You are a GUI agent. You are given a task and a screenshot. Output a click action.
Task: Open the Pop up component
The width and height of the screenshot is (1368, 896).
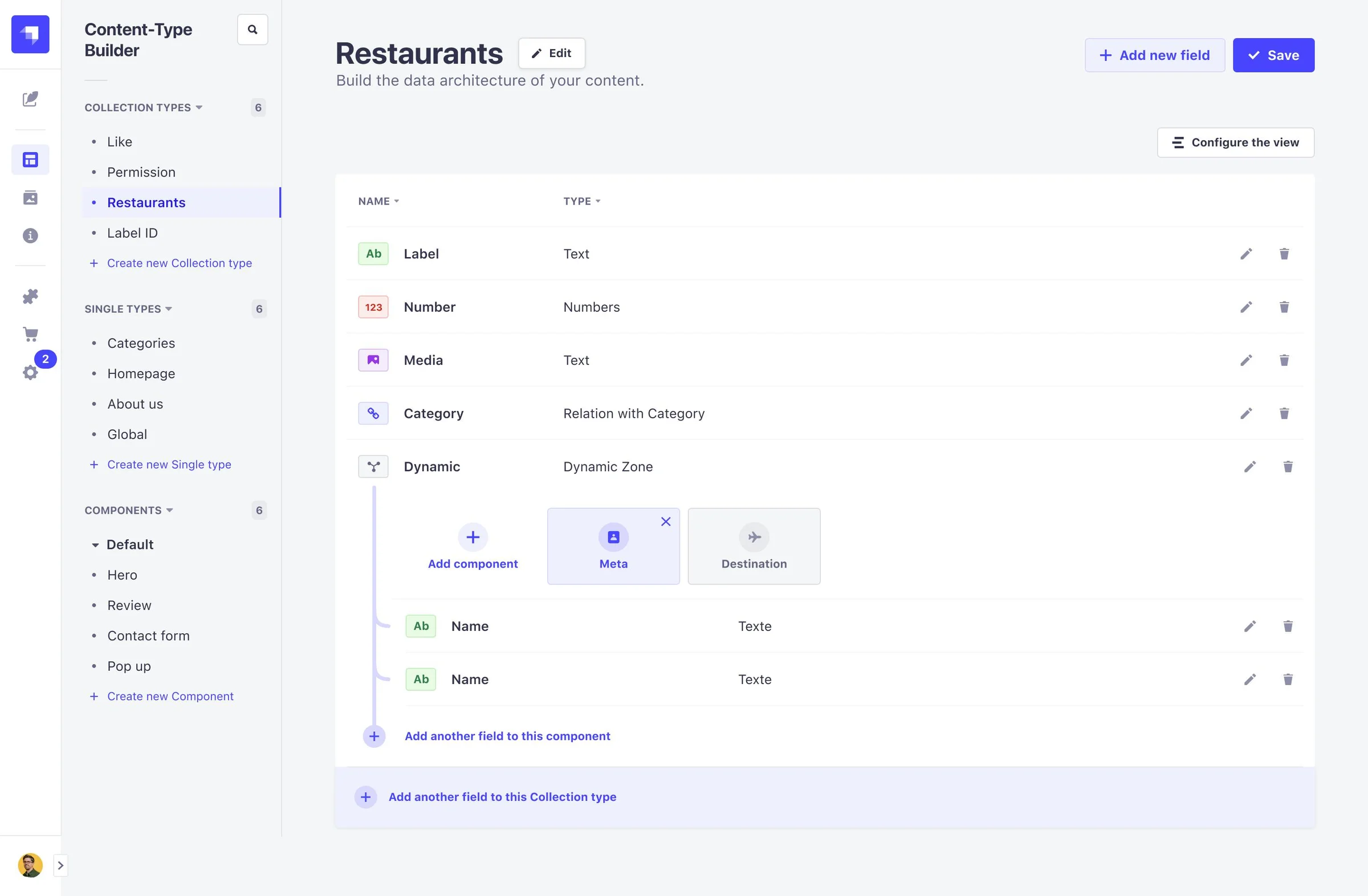pyautogui.click(x=129, y=667)
